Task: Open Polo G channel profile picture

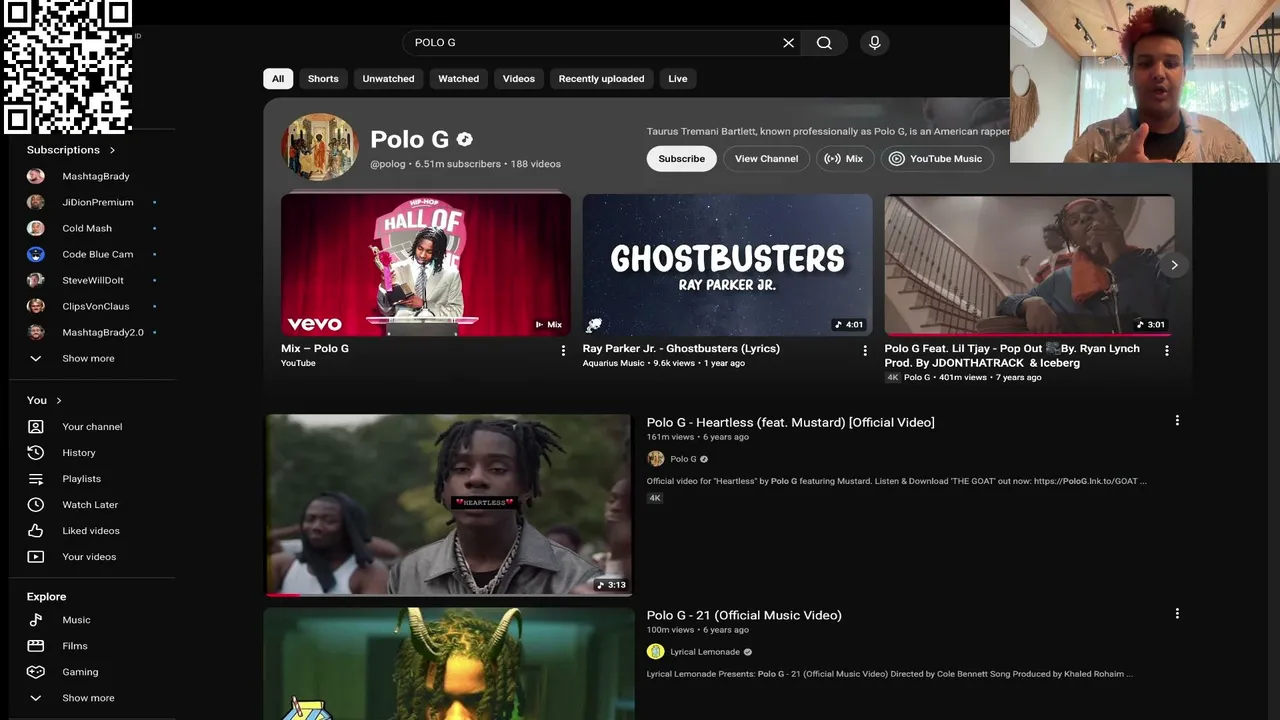Action: tap(320, 147)
